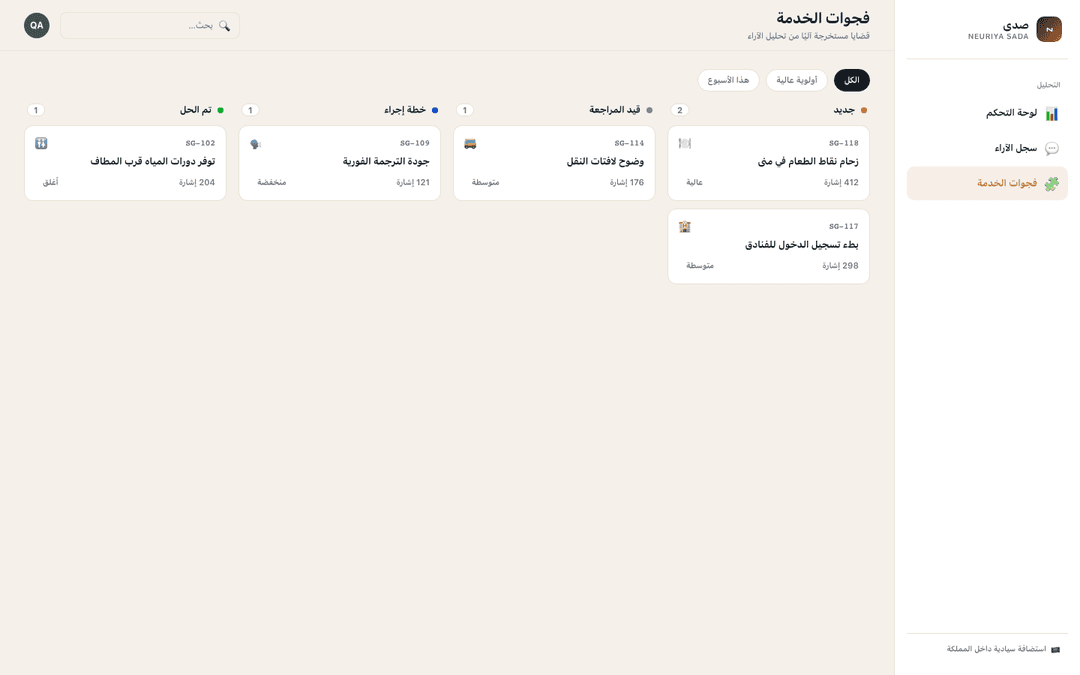Viewport: 1080px width, 675px height.
Task: Click the plate icon on card SG-118
Action: 685,143
